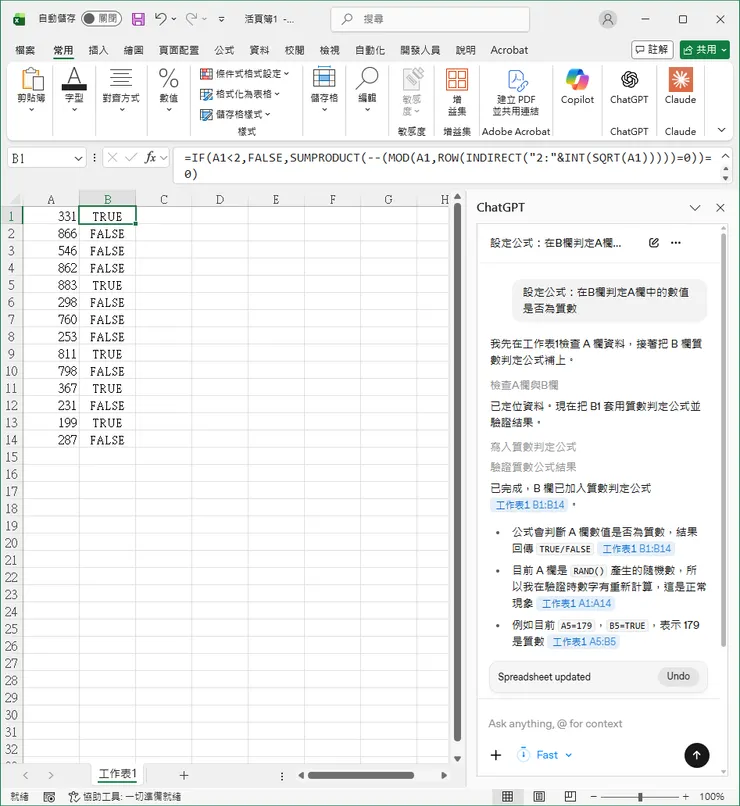740x806 pixels.
Task: Open the ChatGPT pane options chevron
Action: coord(695,208)
